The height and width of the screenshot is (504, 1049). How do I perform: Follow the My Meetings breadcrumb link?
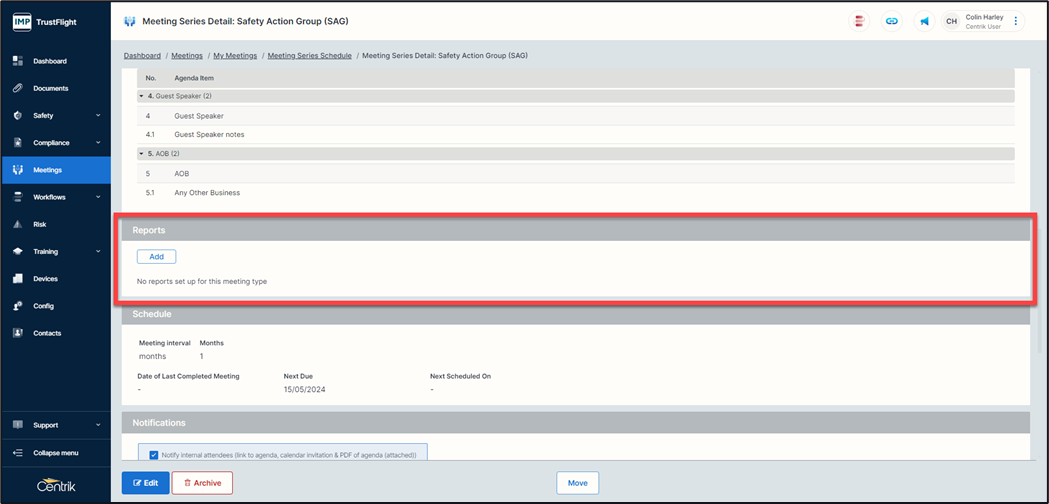tap(235, 56)
